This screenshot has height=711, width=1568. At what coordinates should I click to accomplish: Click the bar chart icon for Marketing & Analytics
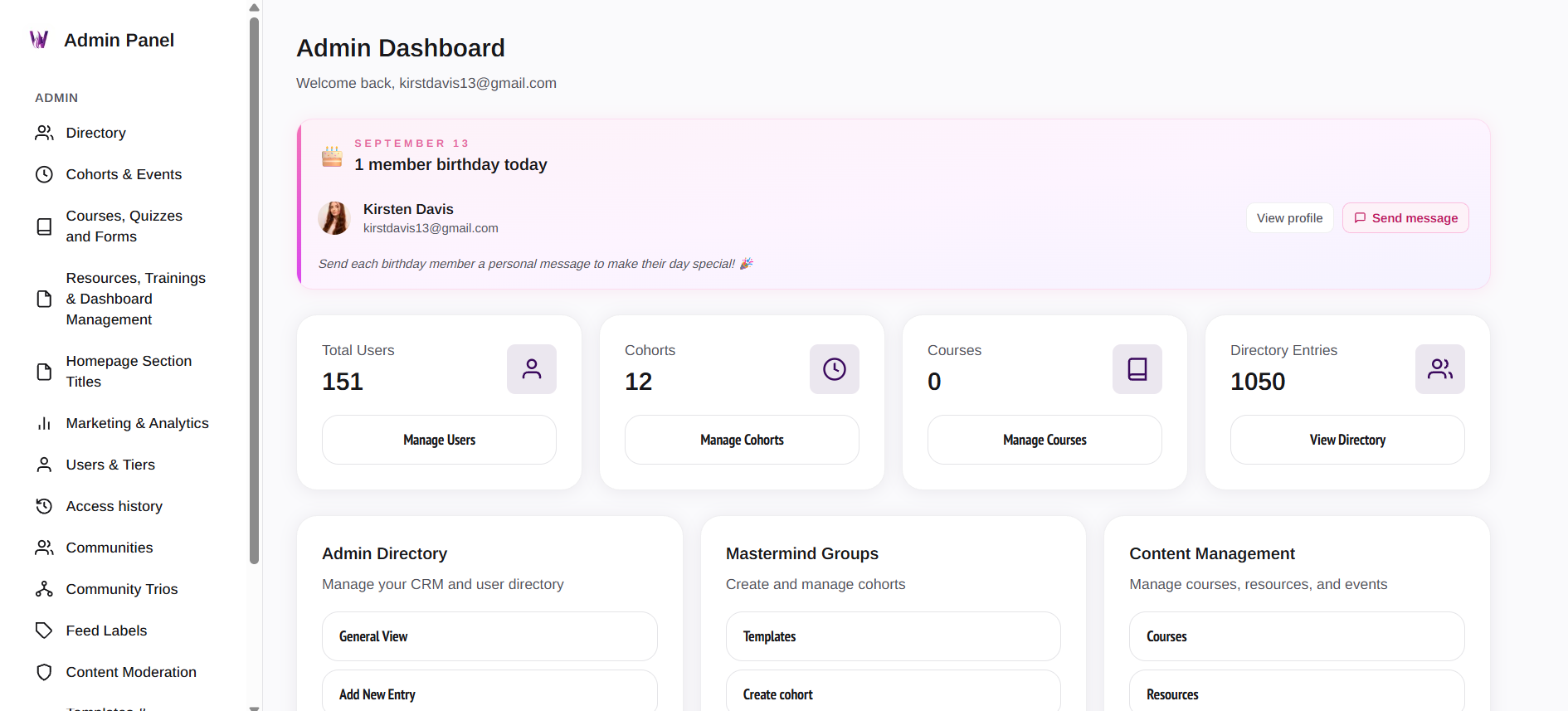(44, 423)
